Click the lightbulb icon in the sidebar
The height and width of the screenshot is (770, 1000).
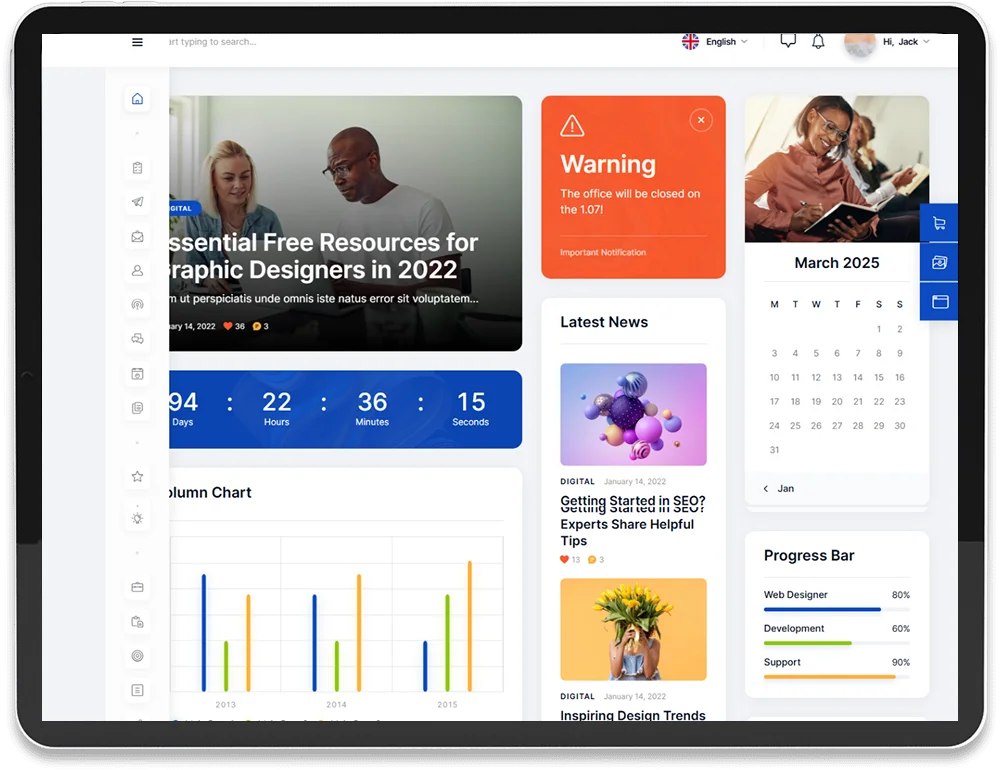(x=137, y=518)
